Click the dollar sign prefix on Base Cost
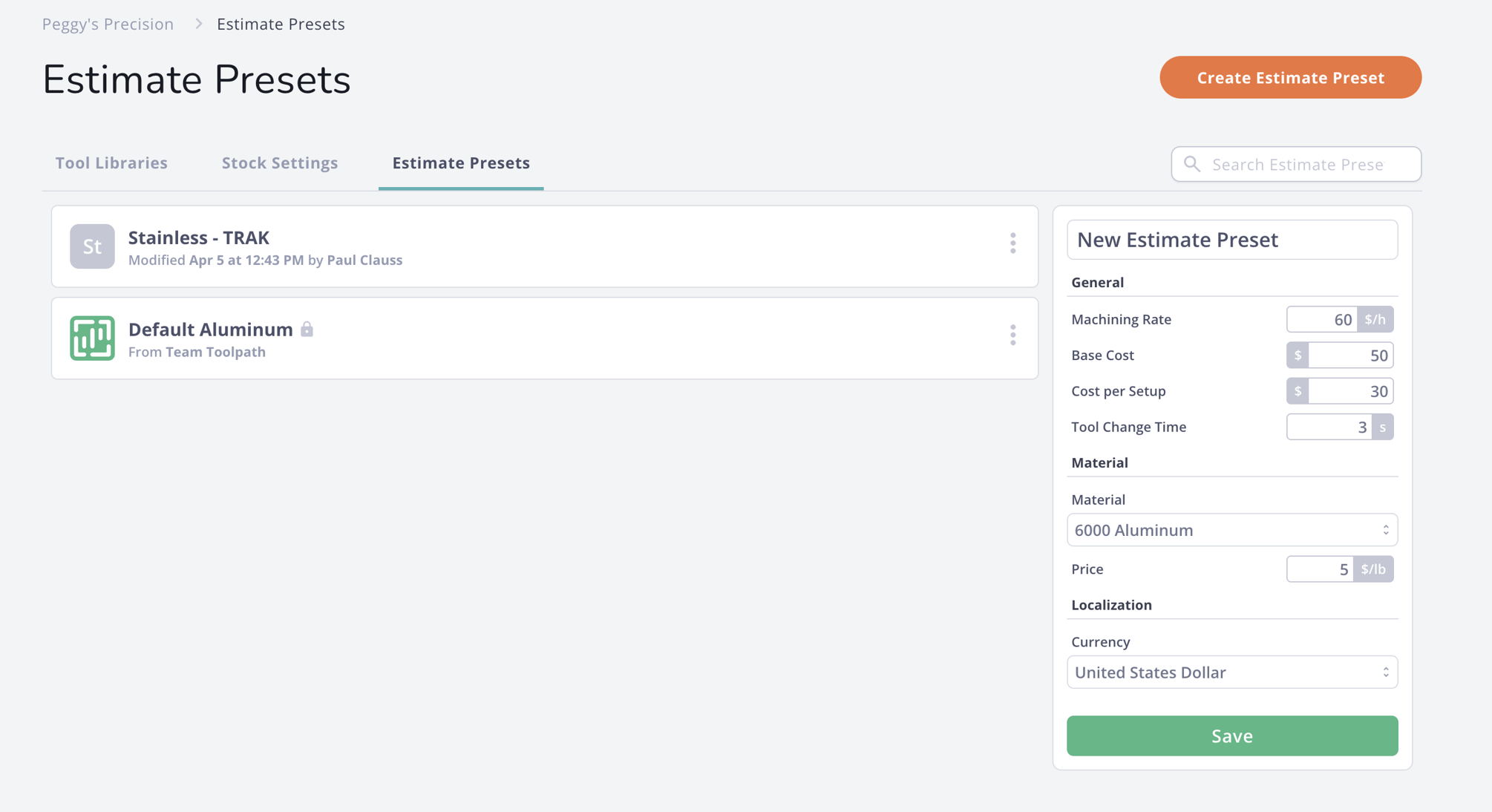The height and width of the screenshot is (812, 1492). (x=1297, y=355)
